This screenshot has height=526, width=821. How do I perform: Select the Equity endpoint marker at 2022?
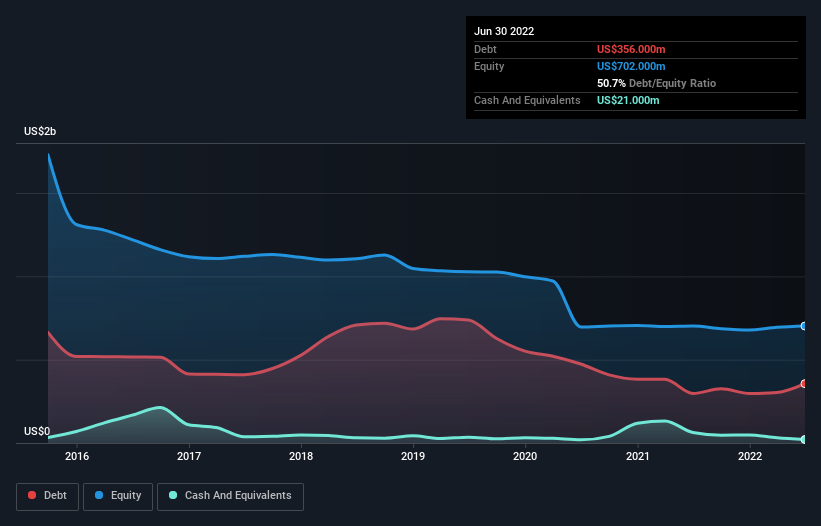(804, 326)
